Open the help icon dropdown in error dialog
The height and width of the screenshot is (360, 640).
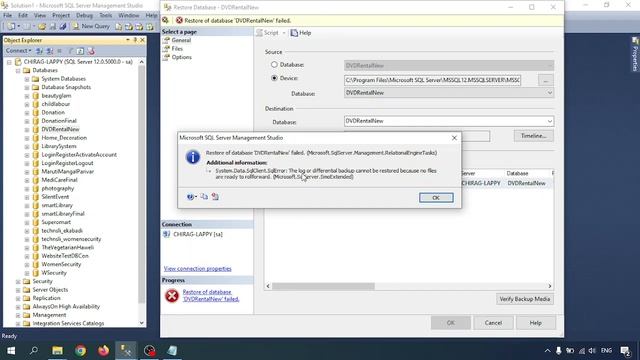(x=191, y=197)
